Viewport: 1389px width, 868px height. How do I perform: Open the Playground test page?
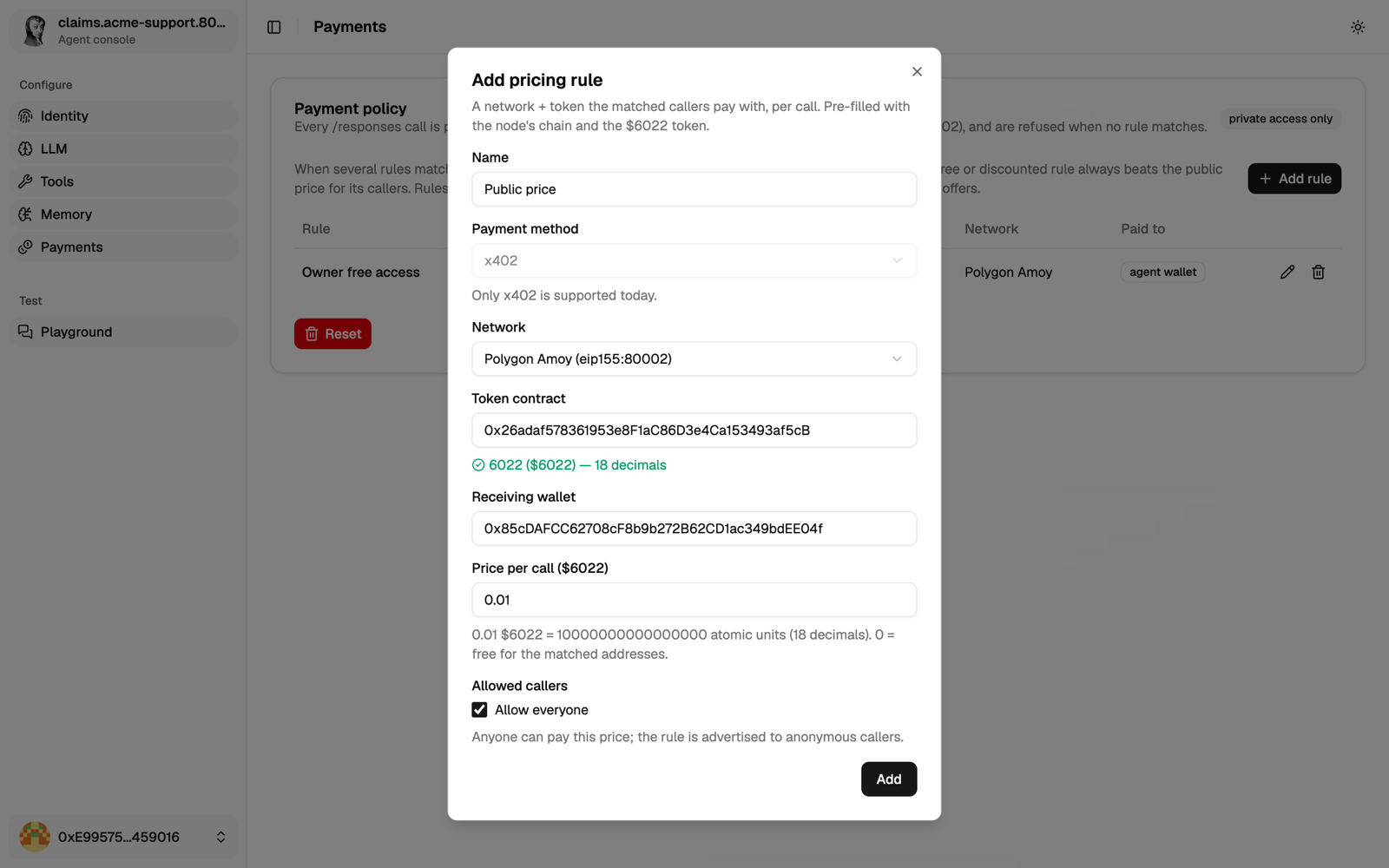[123, 332]
